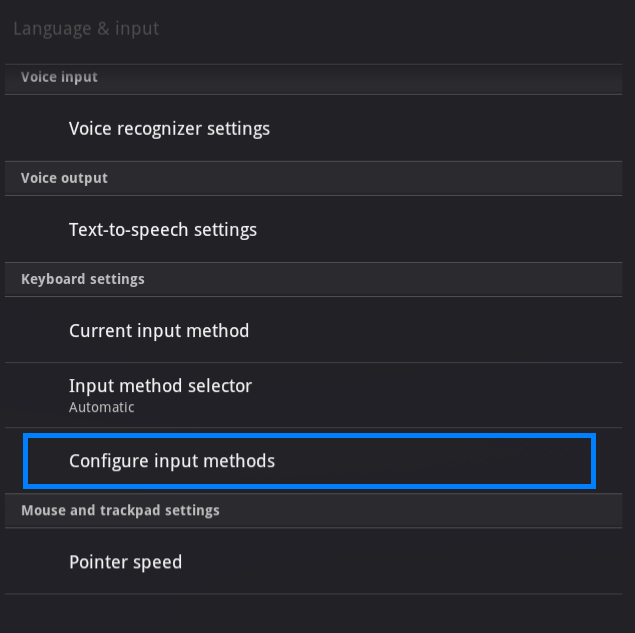Tap the Current input method option
635x633 pixels.
(x=159, y=331)
